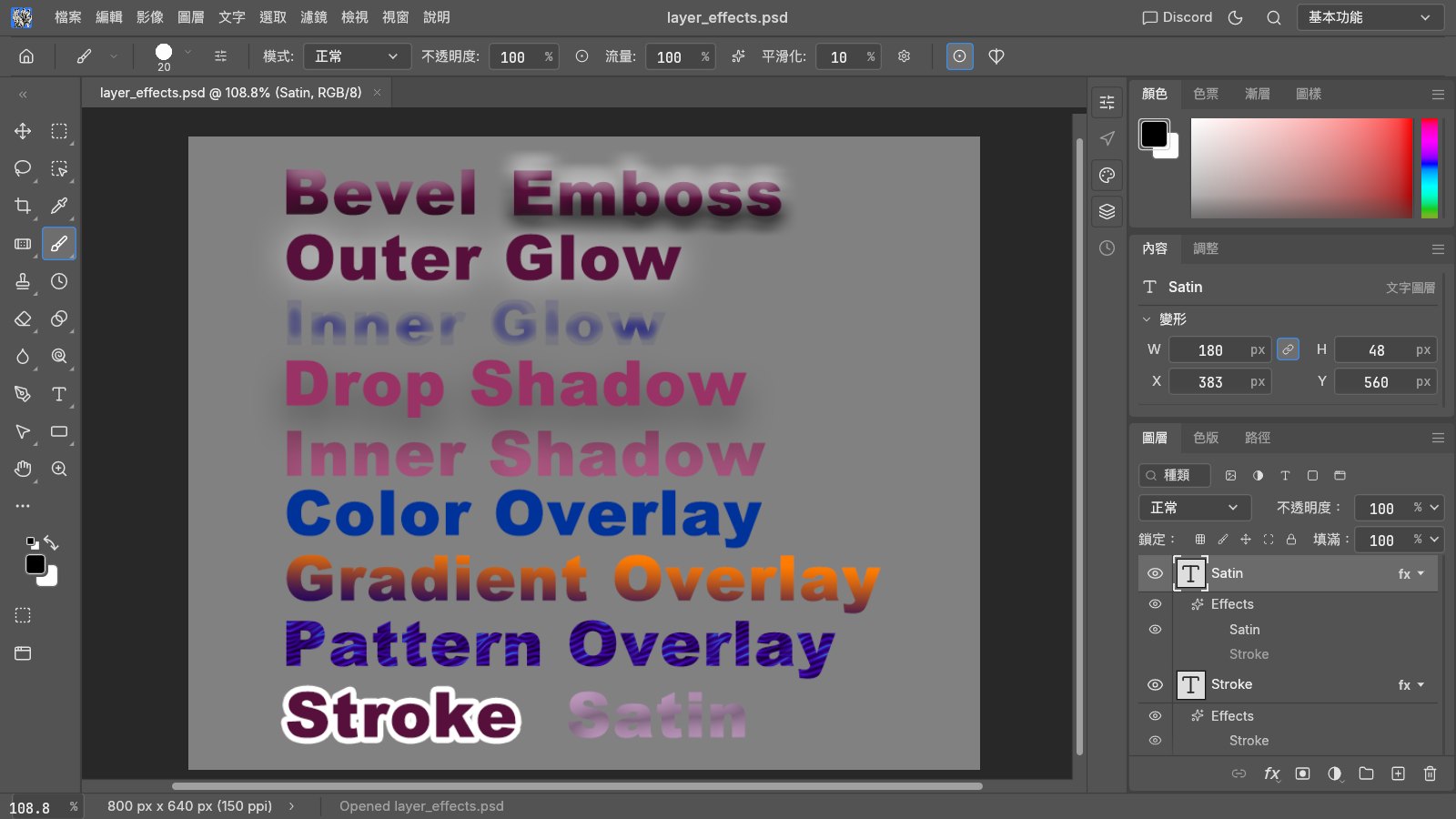
Task: Create a new group folder
Action: (x=1366, y=773)
